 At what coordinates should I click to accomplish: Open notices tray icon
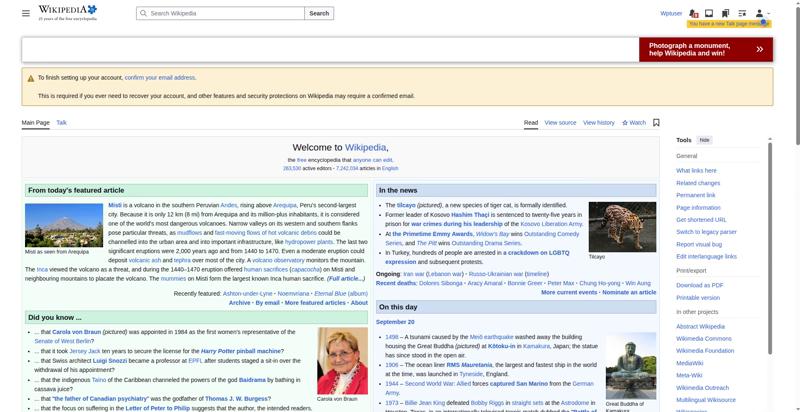709,13
